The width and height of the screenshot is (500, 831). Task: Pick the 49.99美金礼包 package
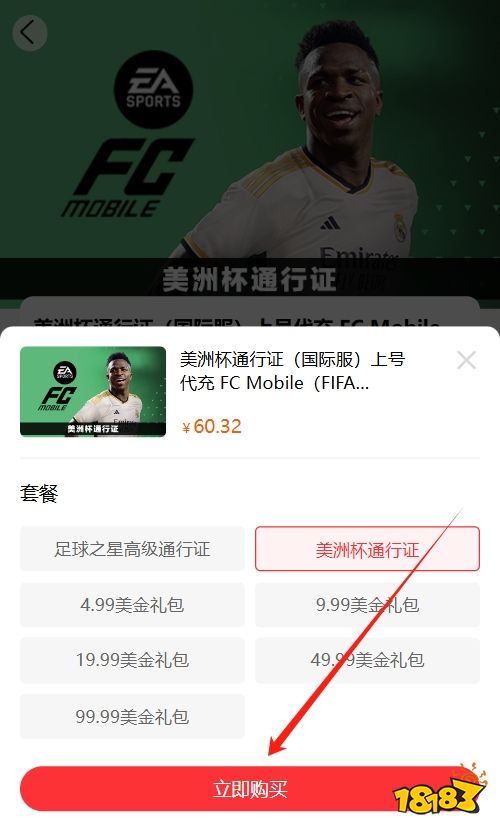coord(367,660)
